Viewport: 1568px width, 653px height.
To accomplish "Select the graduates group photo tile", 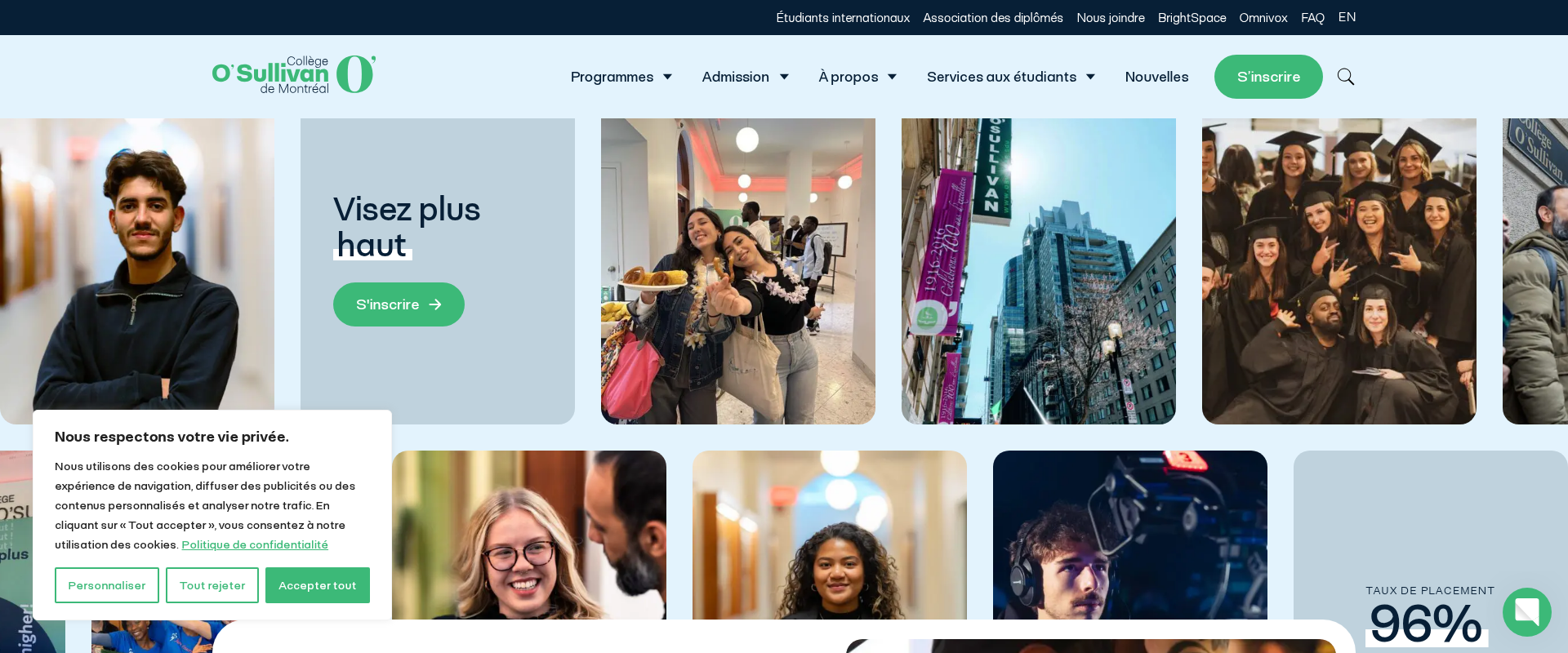I will coord(1339,271).
